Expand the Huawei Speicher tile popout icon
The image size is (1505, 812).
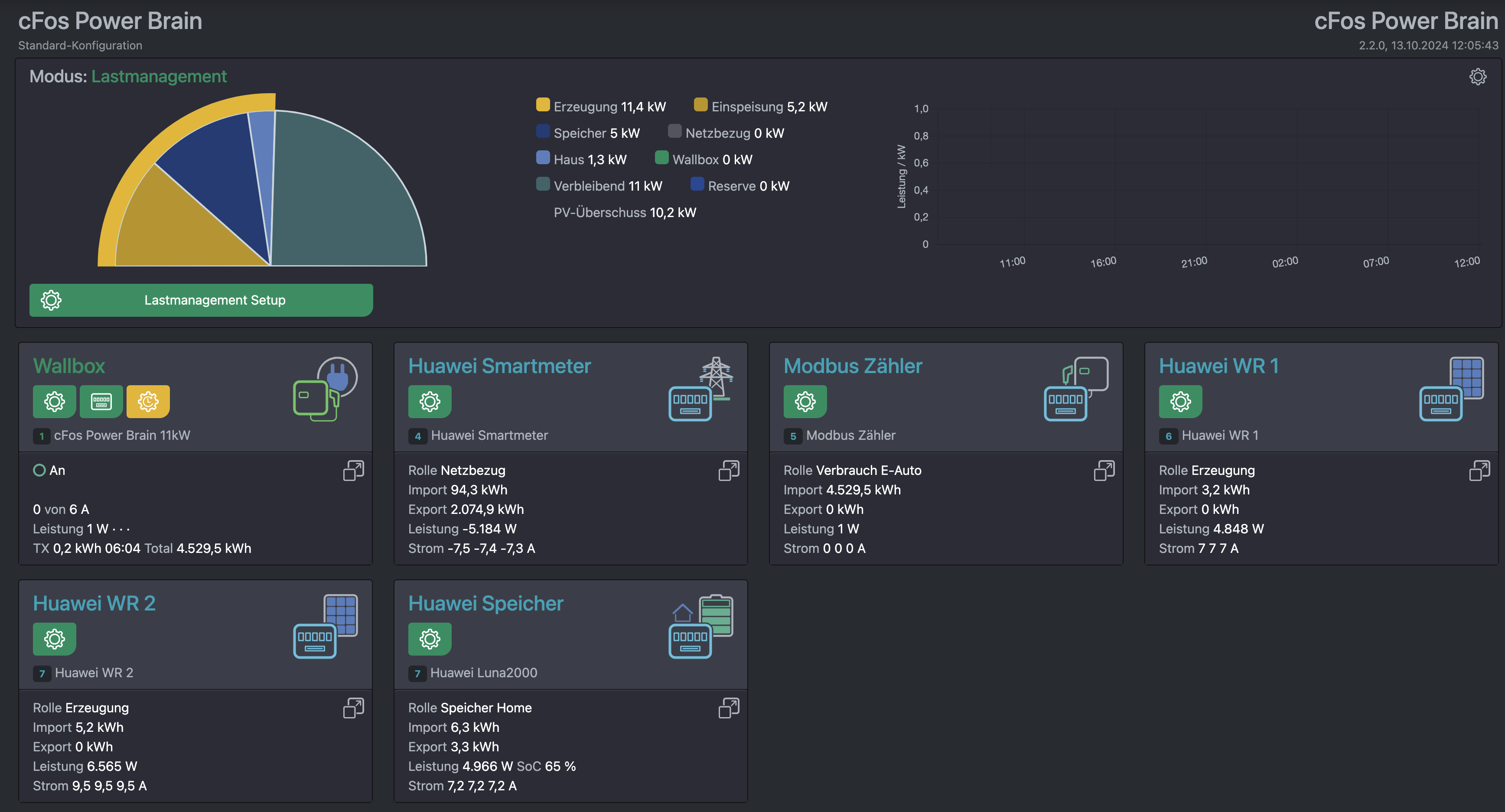coord(729,708)
